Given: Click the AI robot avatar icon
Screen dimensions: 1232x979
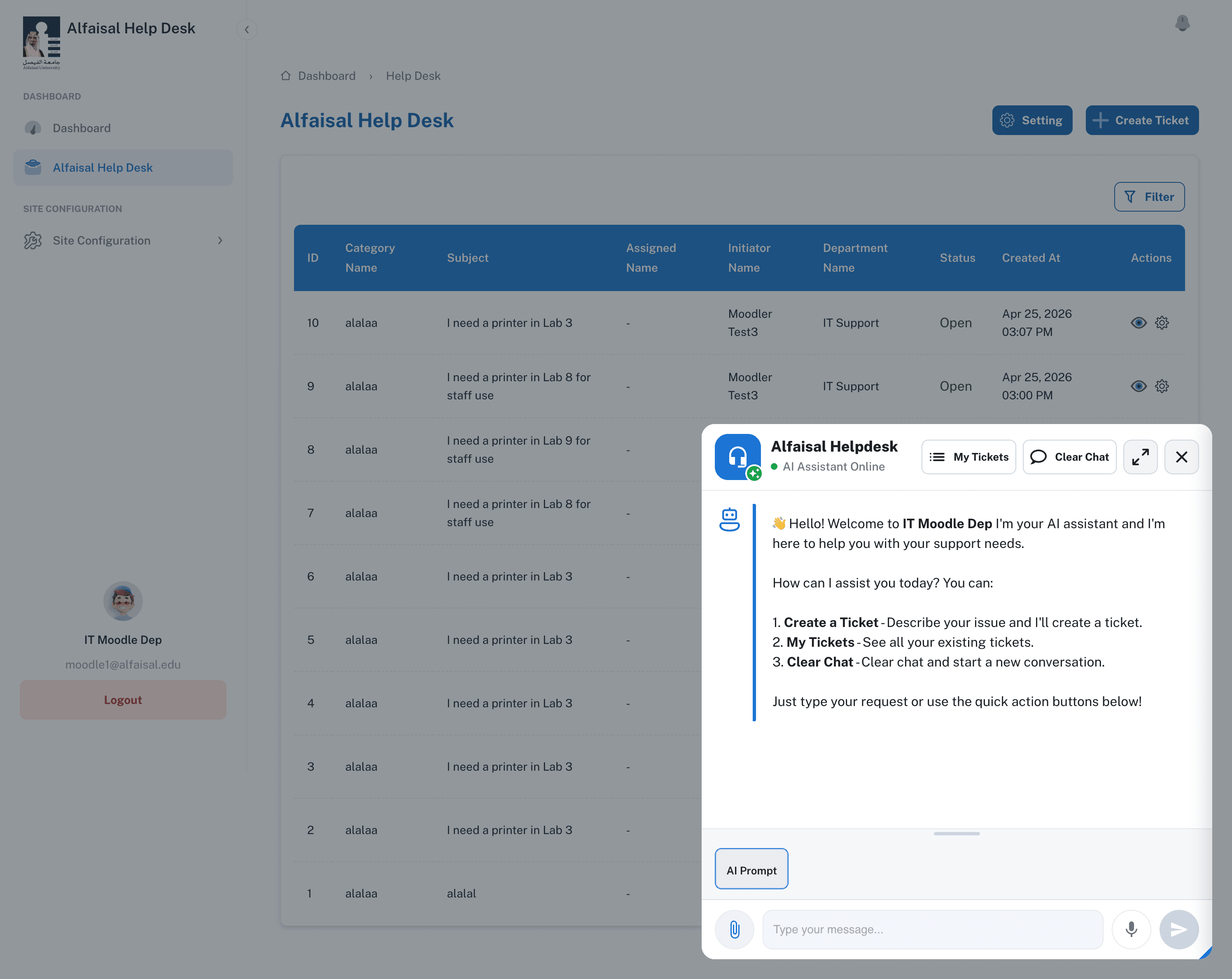Looking at the screenshot, I should [729, 520].
